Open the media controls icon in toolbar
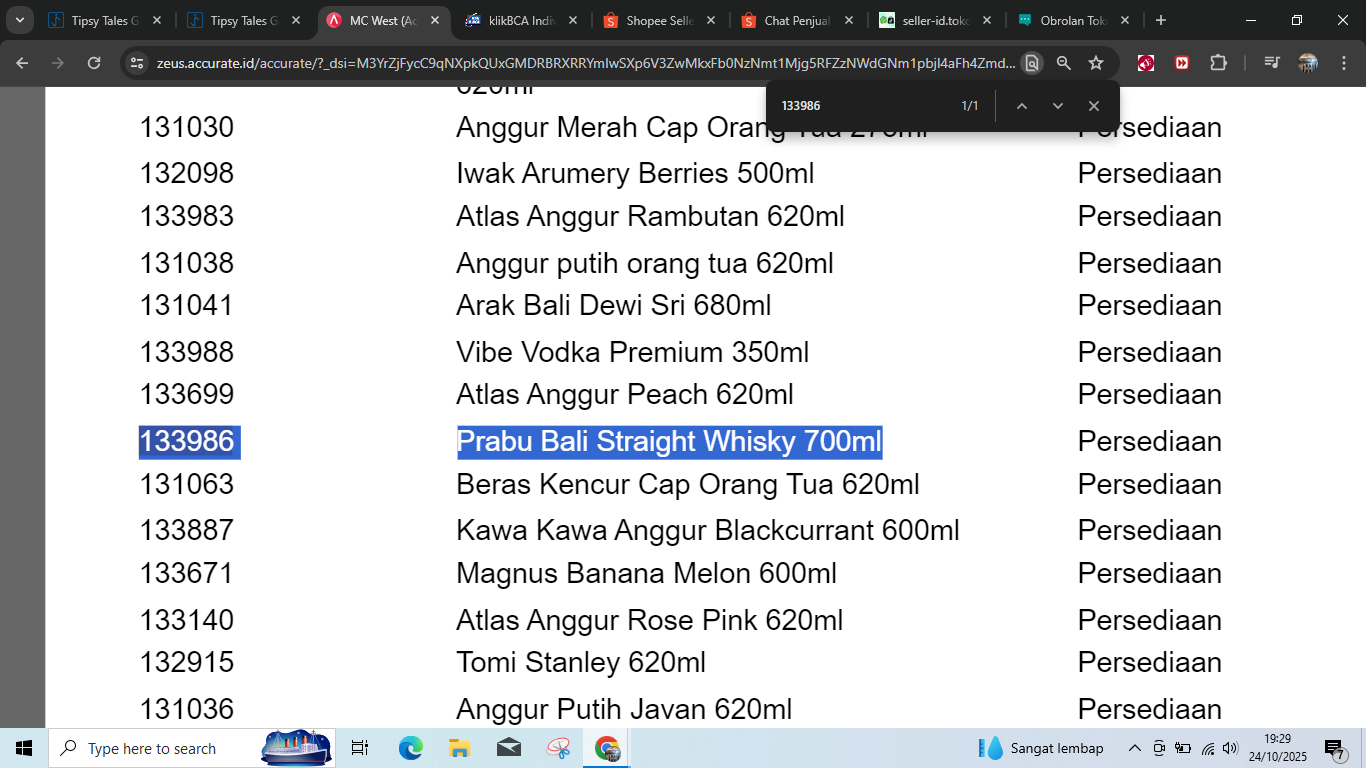 1272,63
